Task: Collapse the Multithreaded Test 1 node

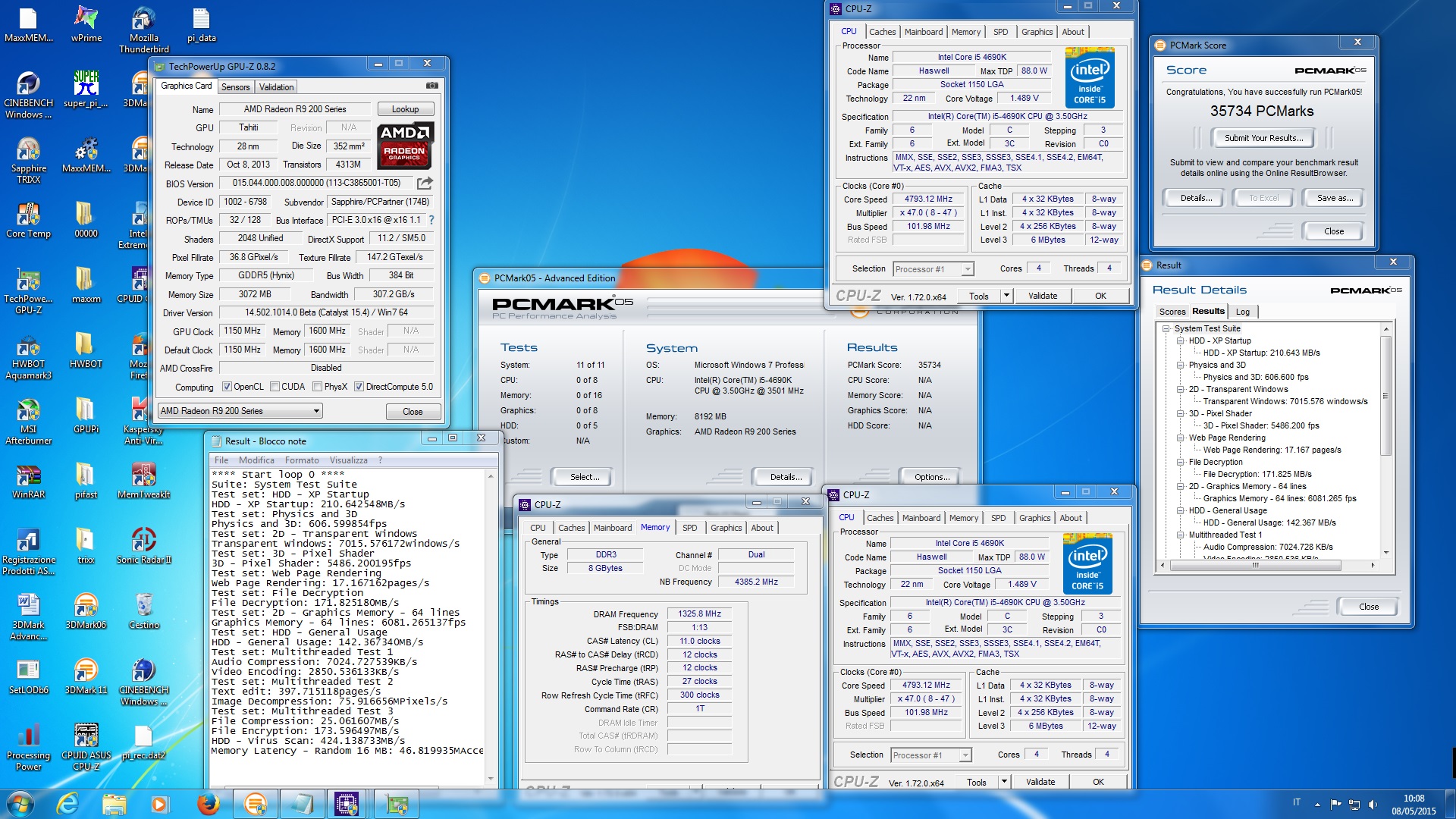Action: 1181,535
